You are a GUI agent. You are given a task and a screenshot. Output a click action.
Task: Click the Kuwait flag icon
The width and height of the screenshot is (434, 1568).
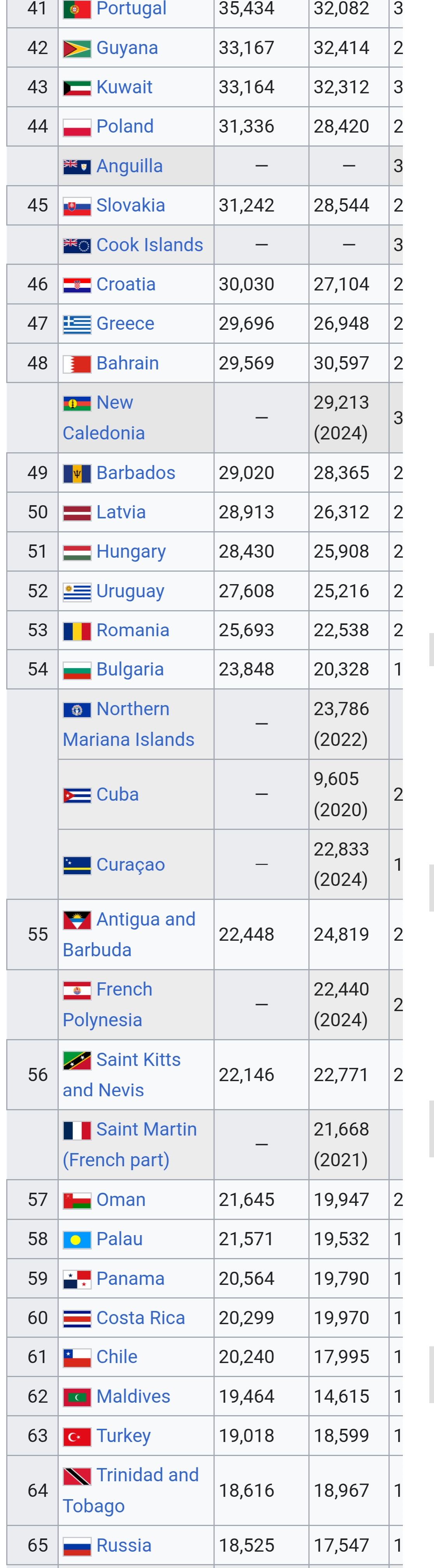[x=77, y=88]
